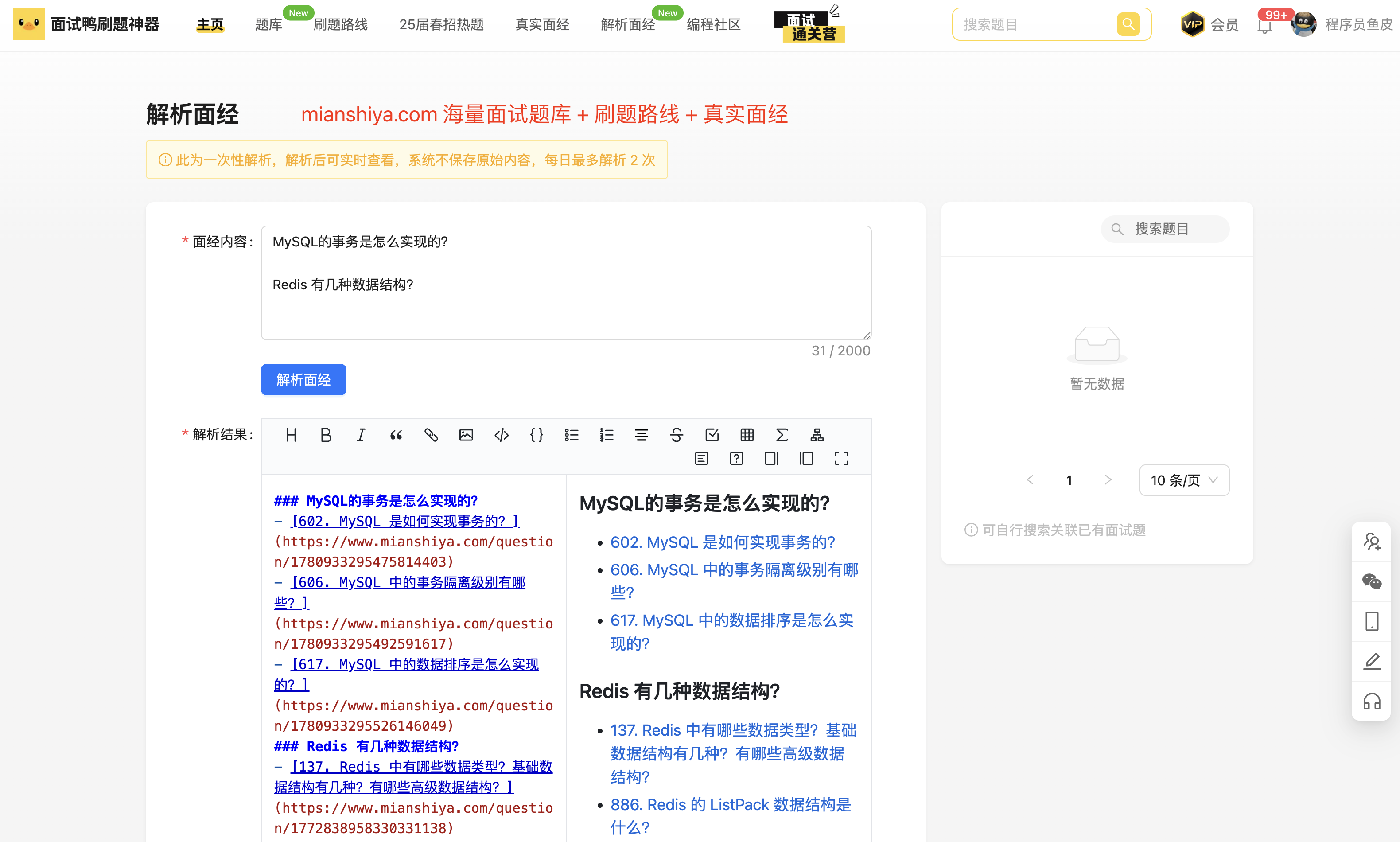Go to next page arrow
Screen dimensions: 1400x842
pos(1108,480)
